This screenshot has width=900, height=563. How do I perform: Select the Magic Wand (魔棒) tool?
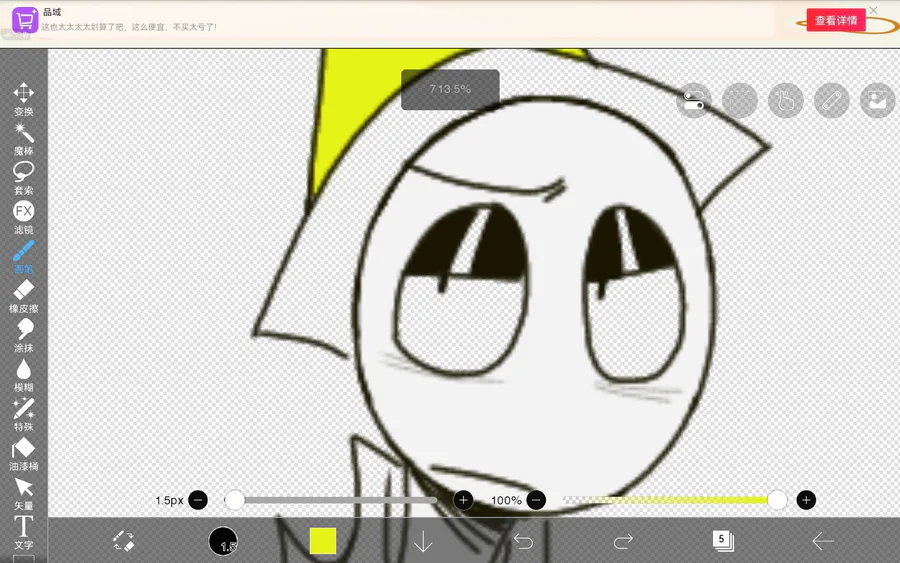(x=24, y=139)
